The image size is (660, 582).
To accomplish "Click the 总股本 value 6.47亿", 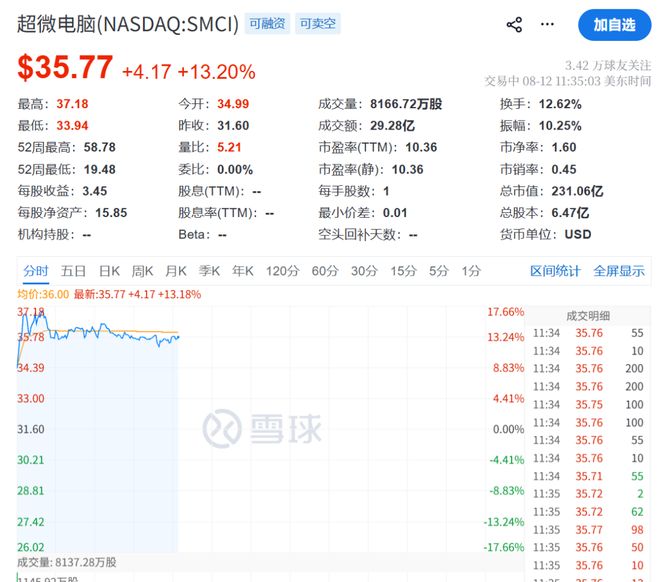I will (570, 213).
